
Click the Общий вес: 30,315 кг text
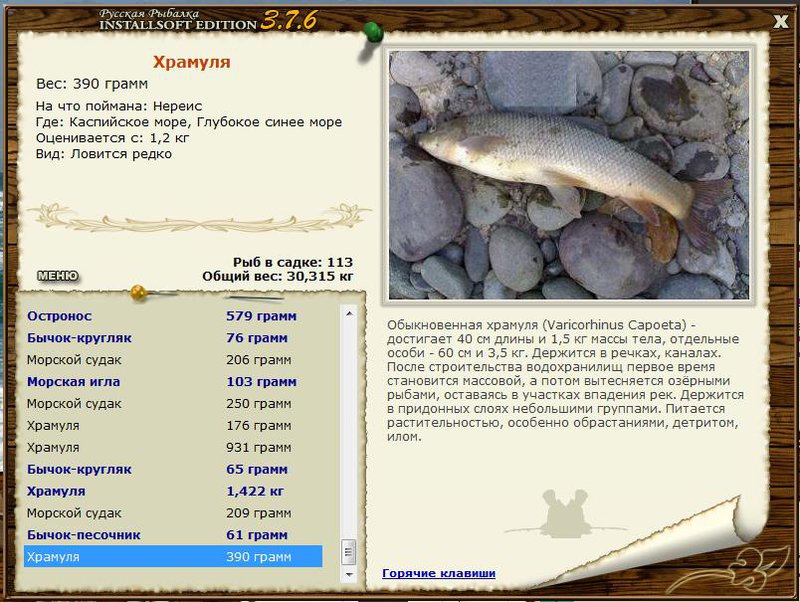[278, 277]
